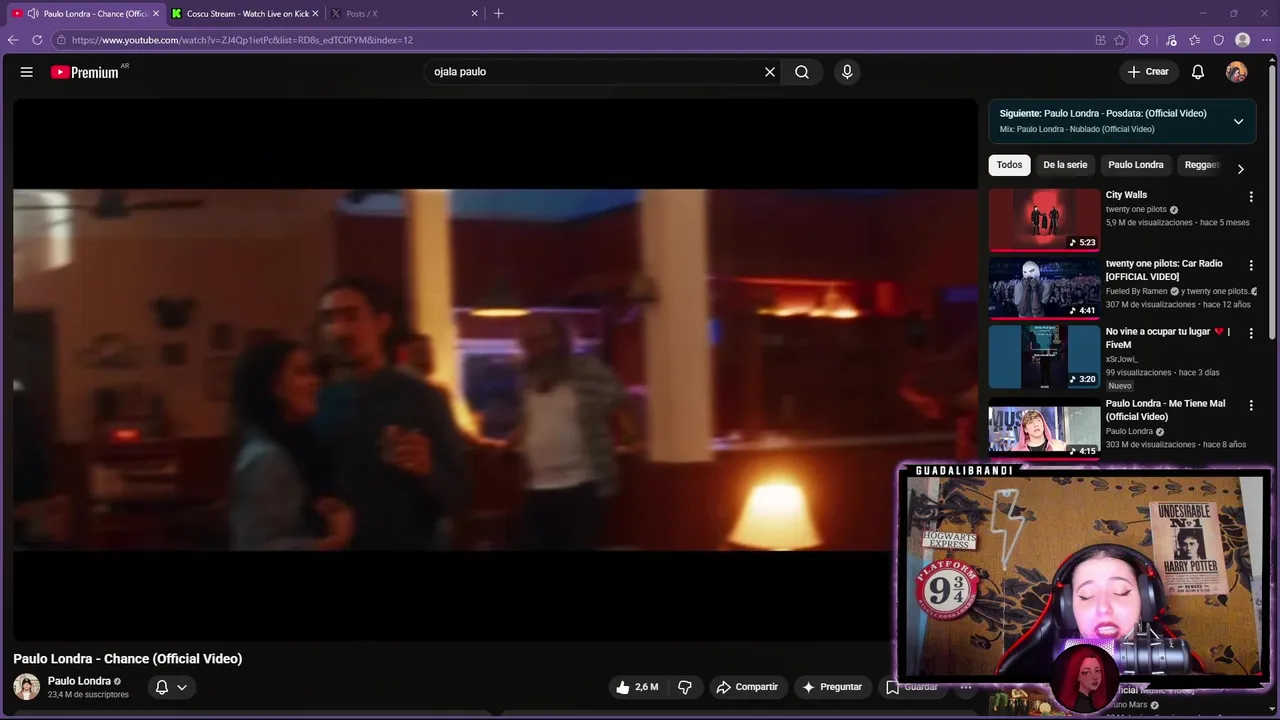Click 'City Walls' video title
The image size is (1280, 720).
click(1126, 195)
